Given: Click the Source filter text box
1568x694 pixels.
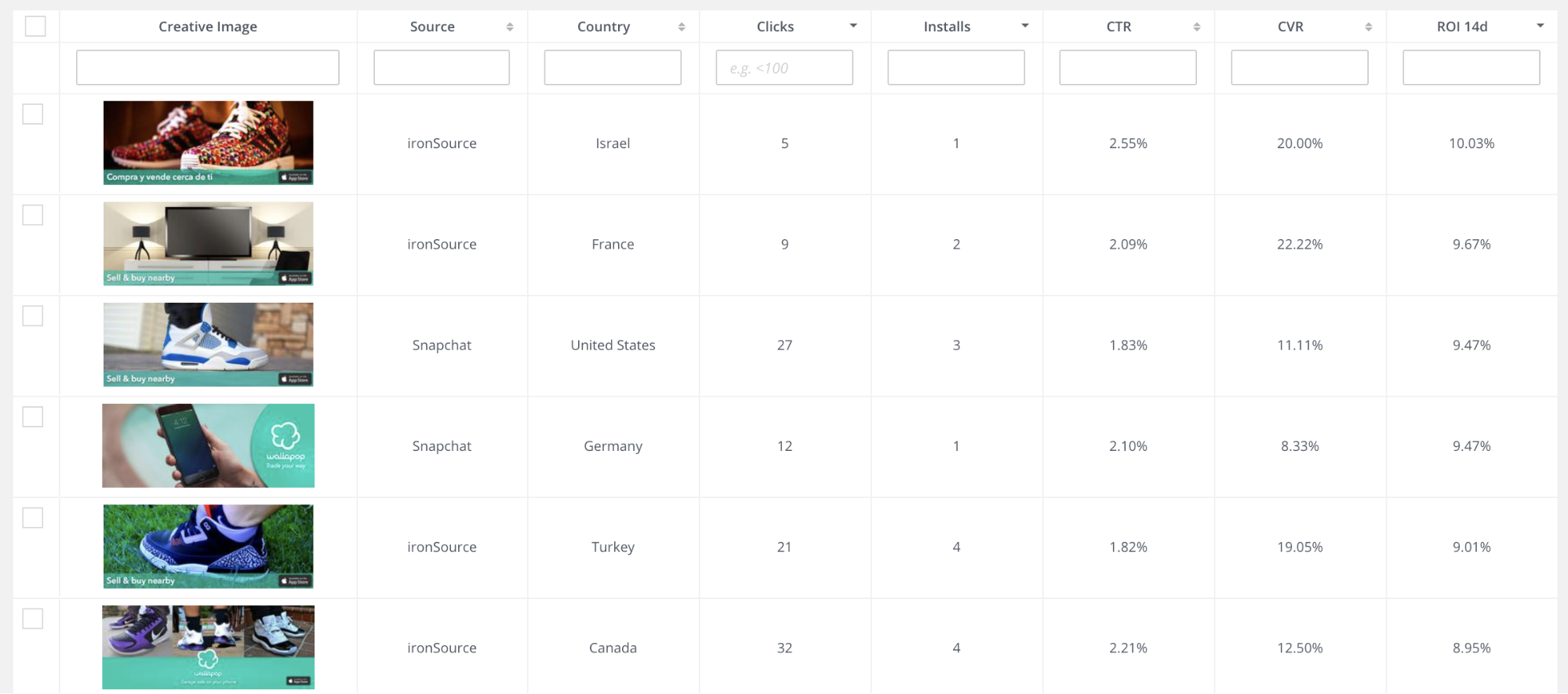Looking at the screenshot, I should coord(442,67).
